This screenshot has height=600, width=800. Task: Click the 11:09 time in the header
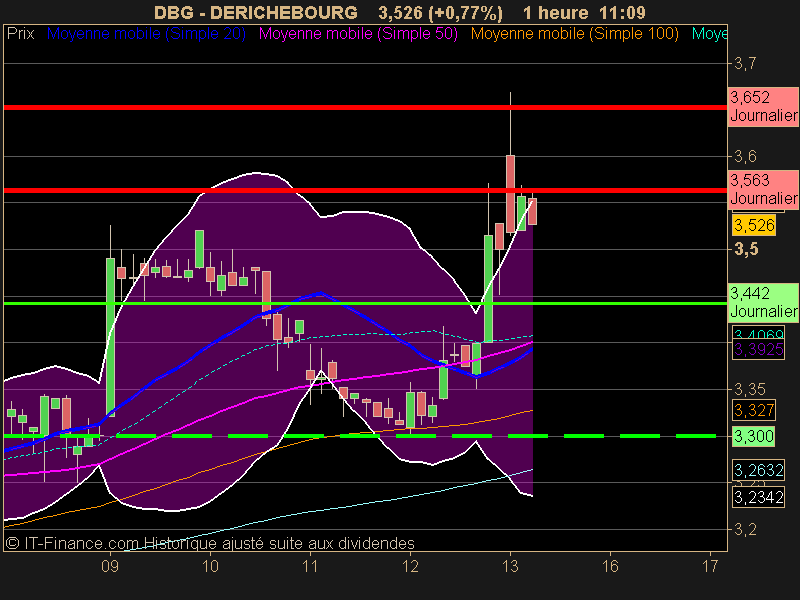click(x=622, y=12)
